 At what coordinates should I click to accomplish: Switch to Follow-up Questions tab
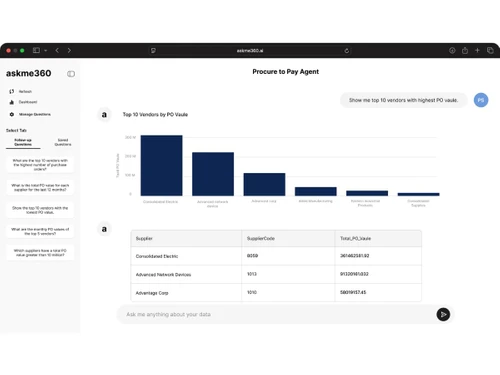click(23, 142)
